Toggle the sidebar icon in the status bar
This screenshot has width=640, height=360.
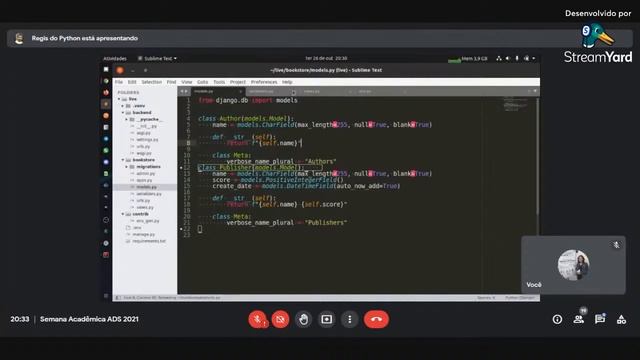[118, 298]
